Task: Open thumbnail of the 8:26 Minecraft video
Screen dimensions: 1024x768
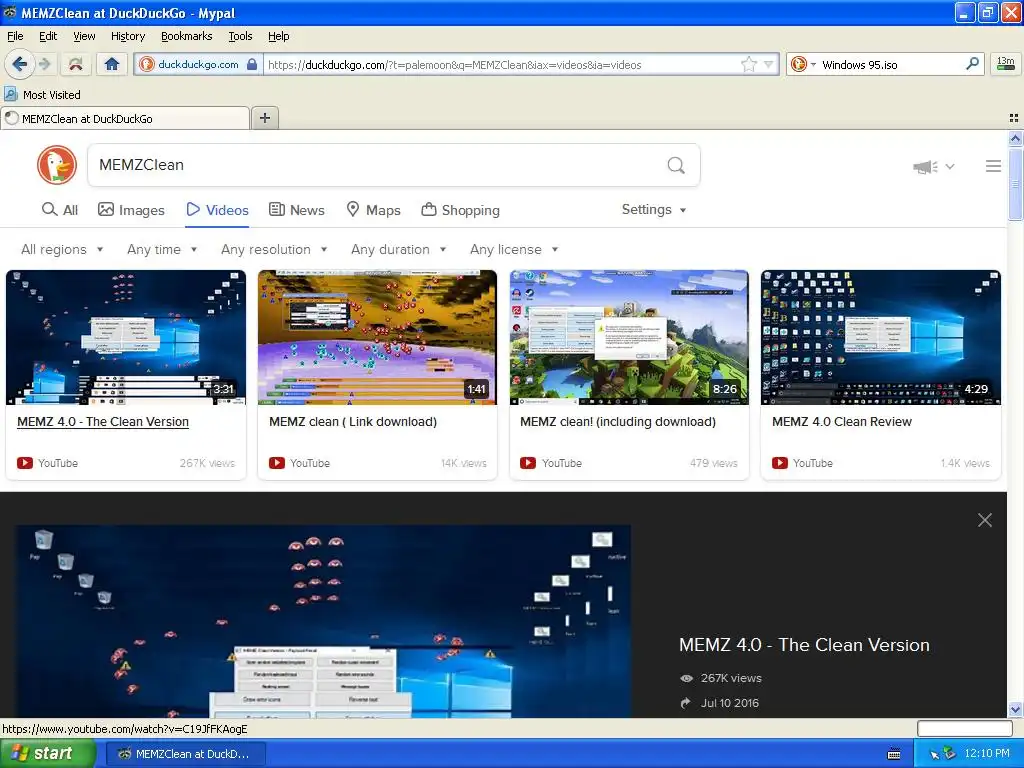Action: [x=629, y=338]
